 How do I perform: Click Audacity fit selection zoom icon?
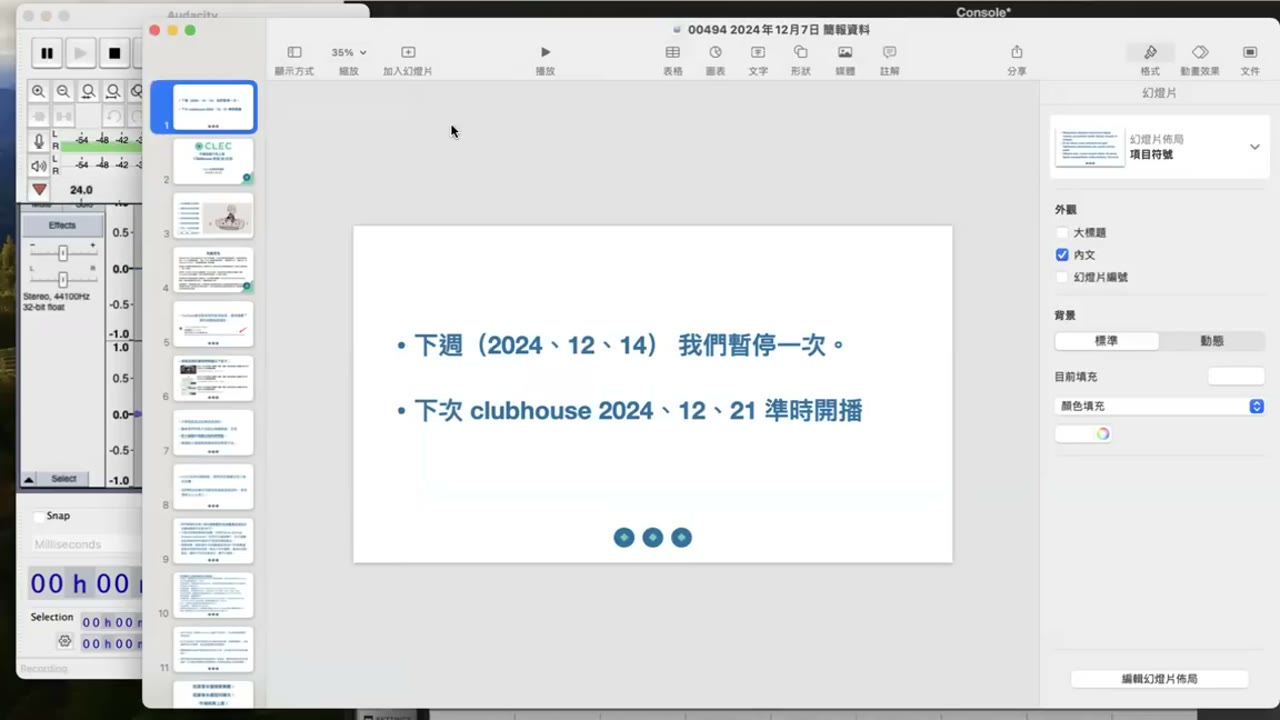pyautogui.click(x=88, y=91)
